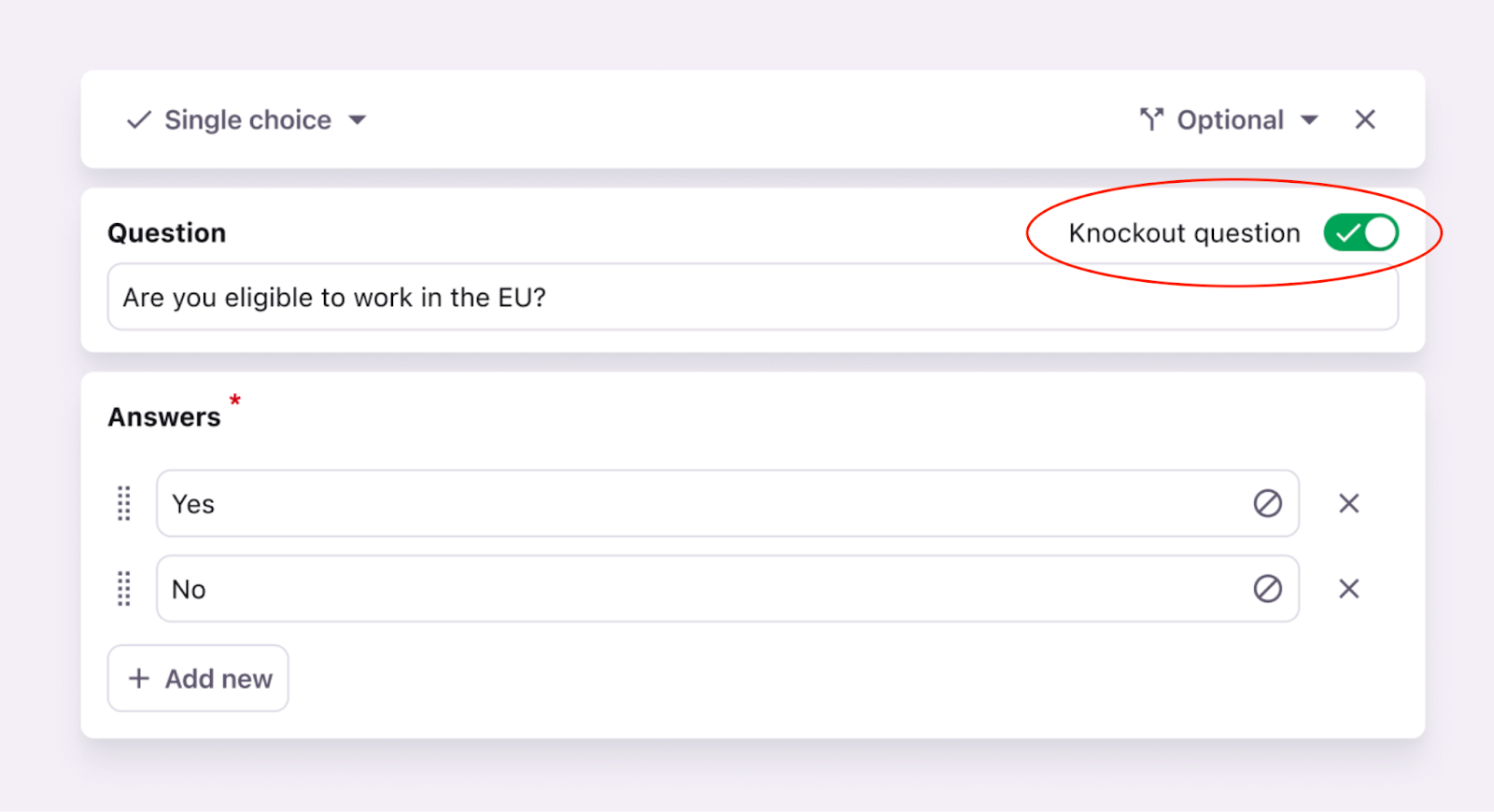Open the Single choice question type label
The width and height of the screenshot is (1494, 812).
point(247,120)
